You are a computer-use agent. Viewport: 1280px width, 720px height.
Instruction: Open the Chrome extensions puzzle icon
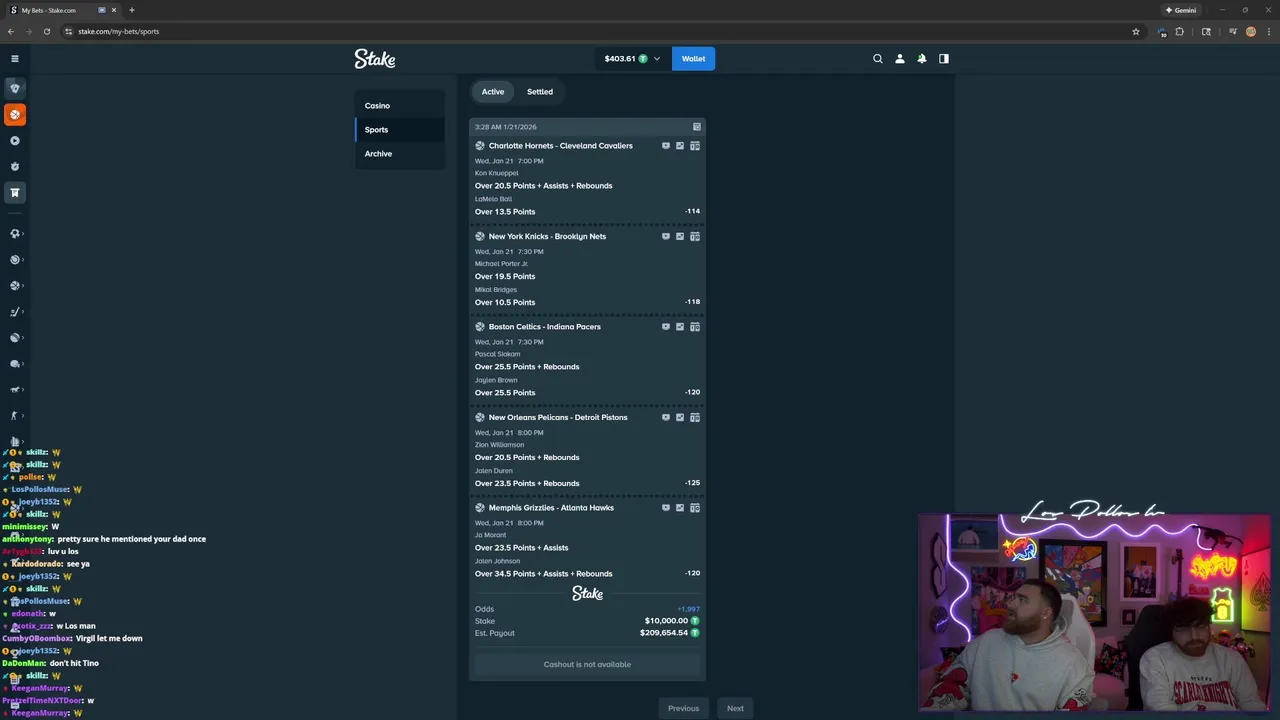[x=1180, y=31]
